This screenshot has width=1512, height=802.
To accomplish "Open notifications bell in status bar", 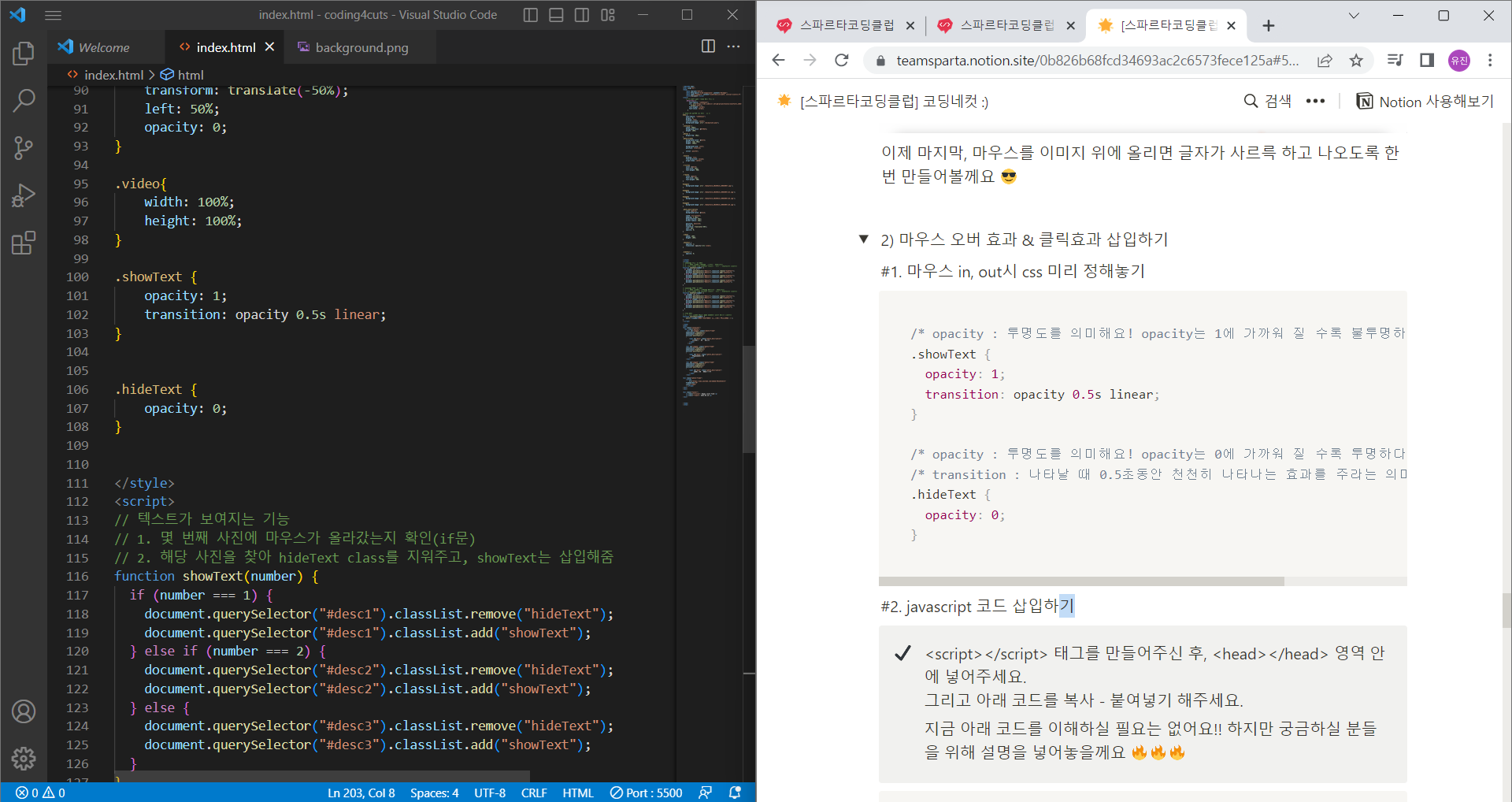I will [x=735, y=793].
